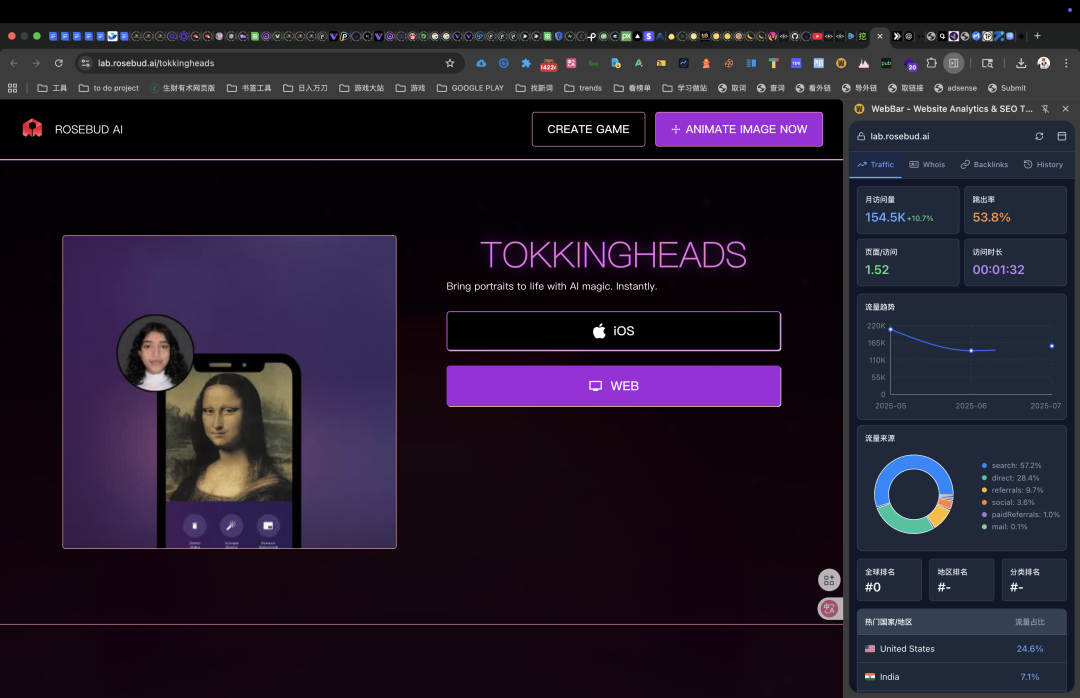Click the bounce rate value 53.8%

tap(991, 217)
